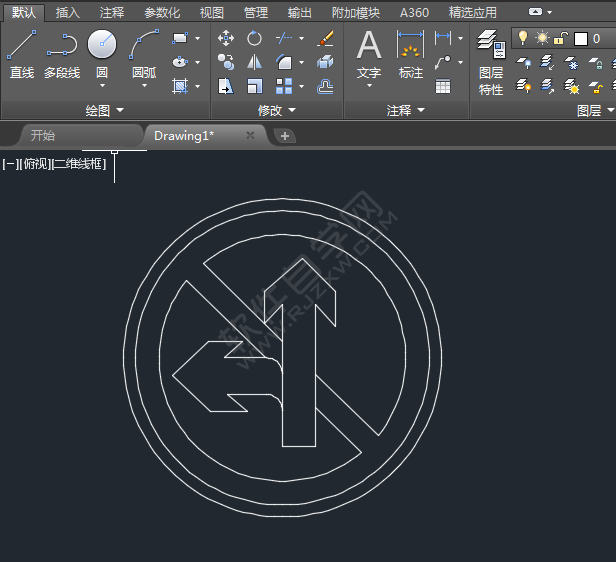Screen dimensions: 616x562
Task: Switch to the 附加模块 ribbon tab
Action: click(x=356, y=13)
